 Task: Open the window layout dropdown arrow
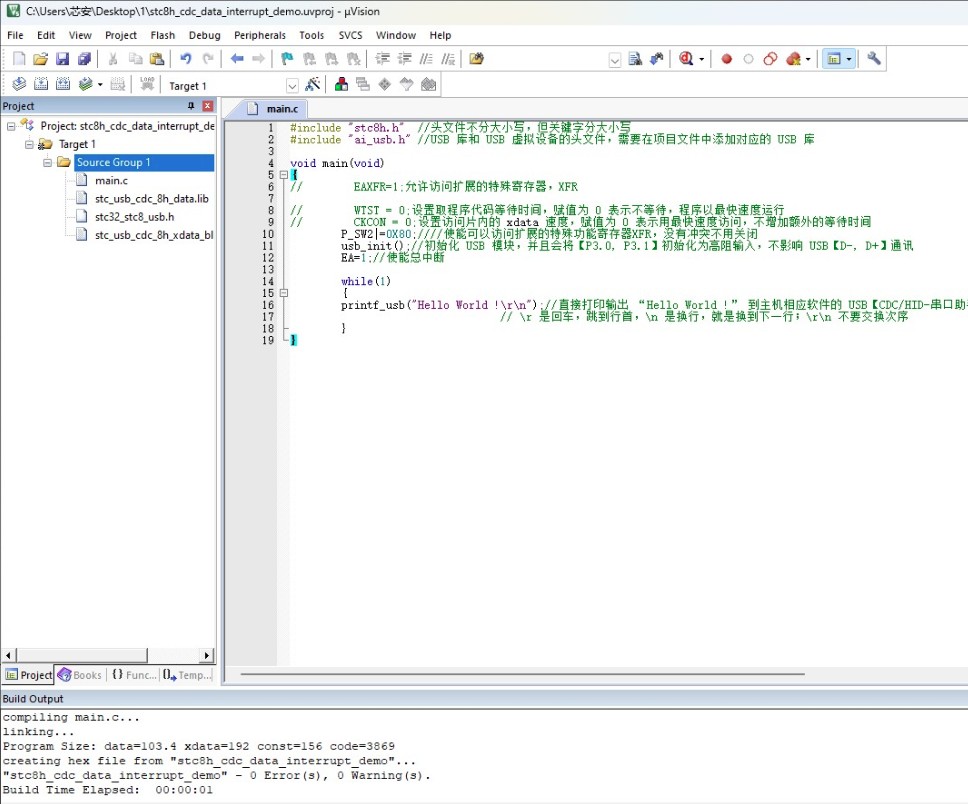(849, 59)
